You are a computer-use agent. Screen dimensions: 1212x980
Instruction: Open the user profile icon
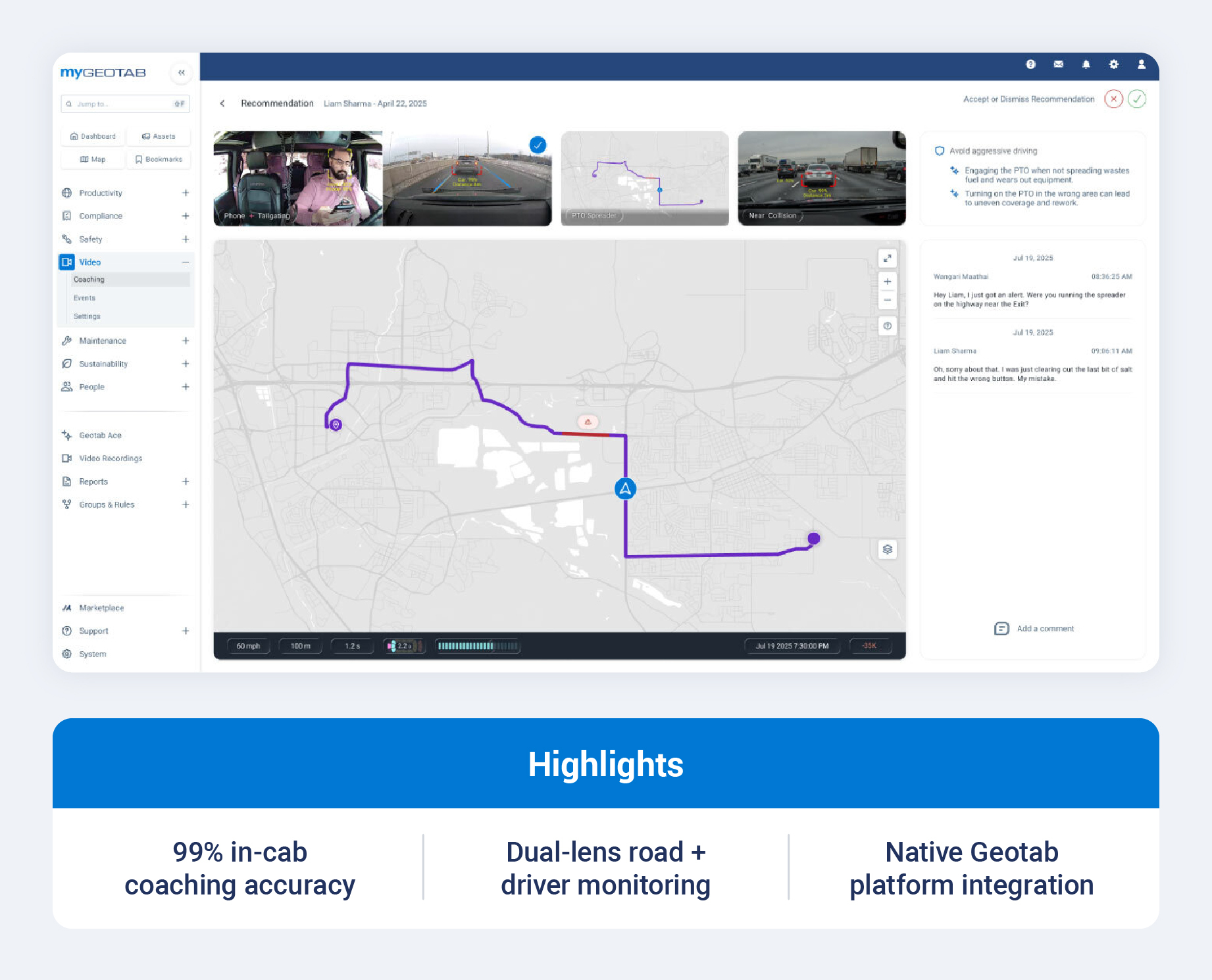[1141, 64]
